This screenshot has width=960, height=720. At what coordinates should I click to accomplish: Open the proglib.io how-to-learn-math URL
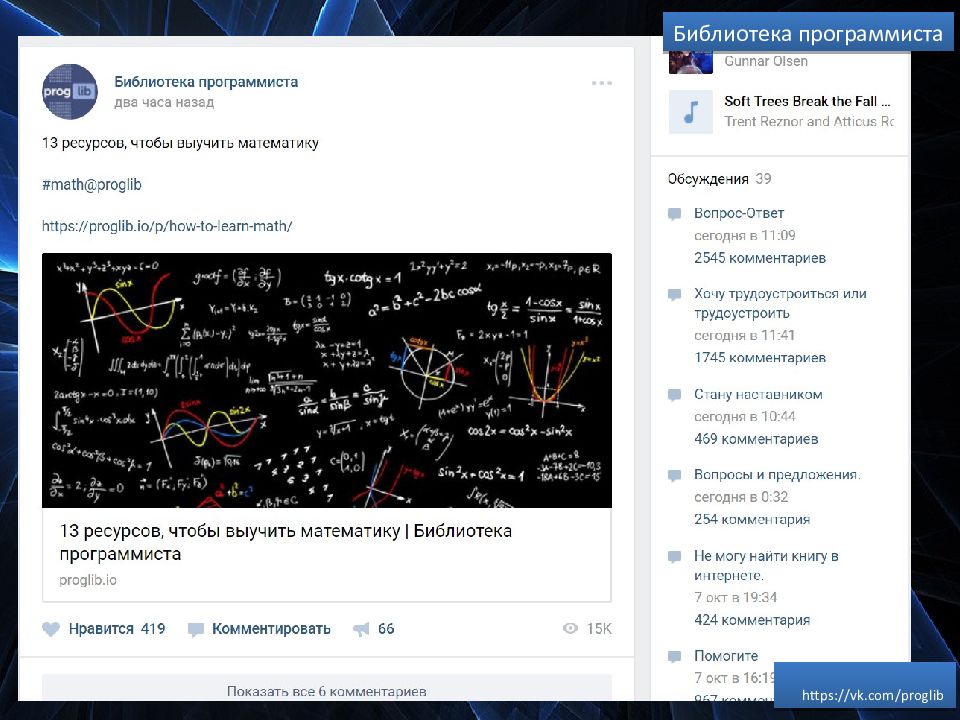click(x=167, y=226)
